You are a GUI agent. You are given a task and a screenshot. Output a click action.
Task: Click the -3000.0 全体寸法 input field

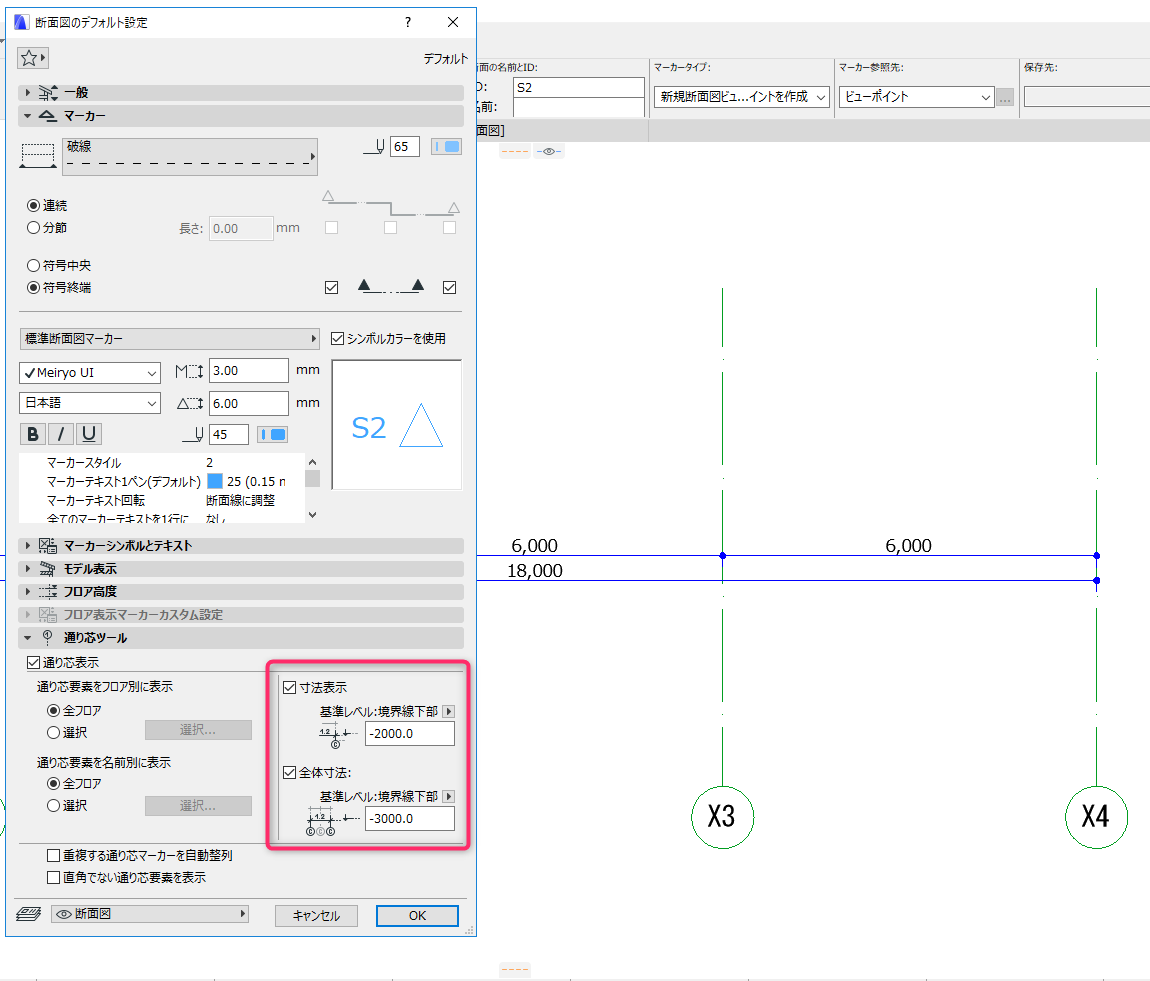(x=409, y=818)
